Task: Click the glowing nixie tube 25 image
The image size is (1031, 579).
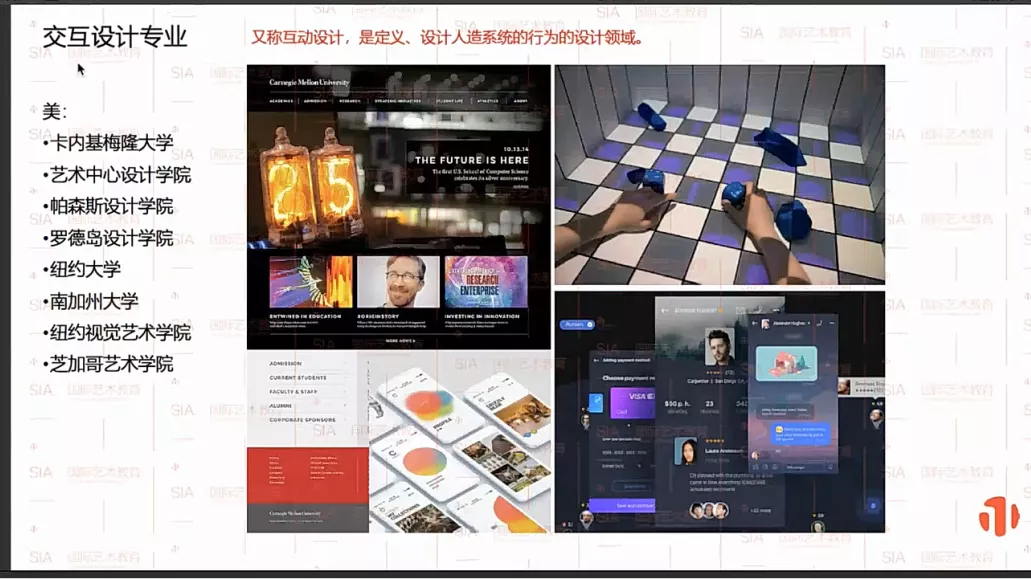Action: tap(313, 186)
